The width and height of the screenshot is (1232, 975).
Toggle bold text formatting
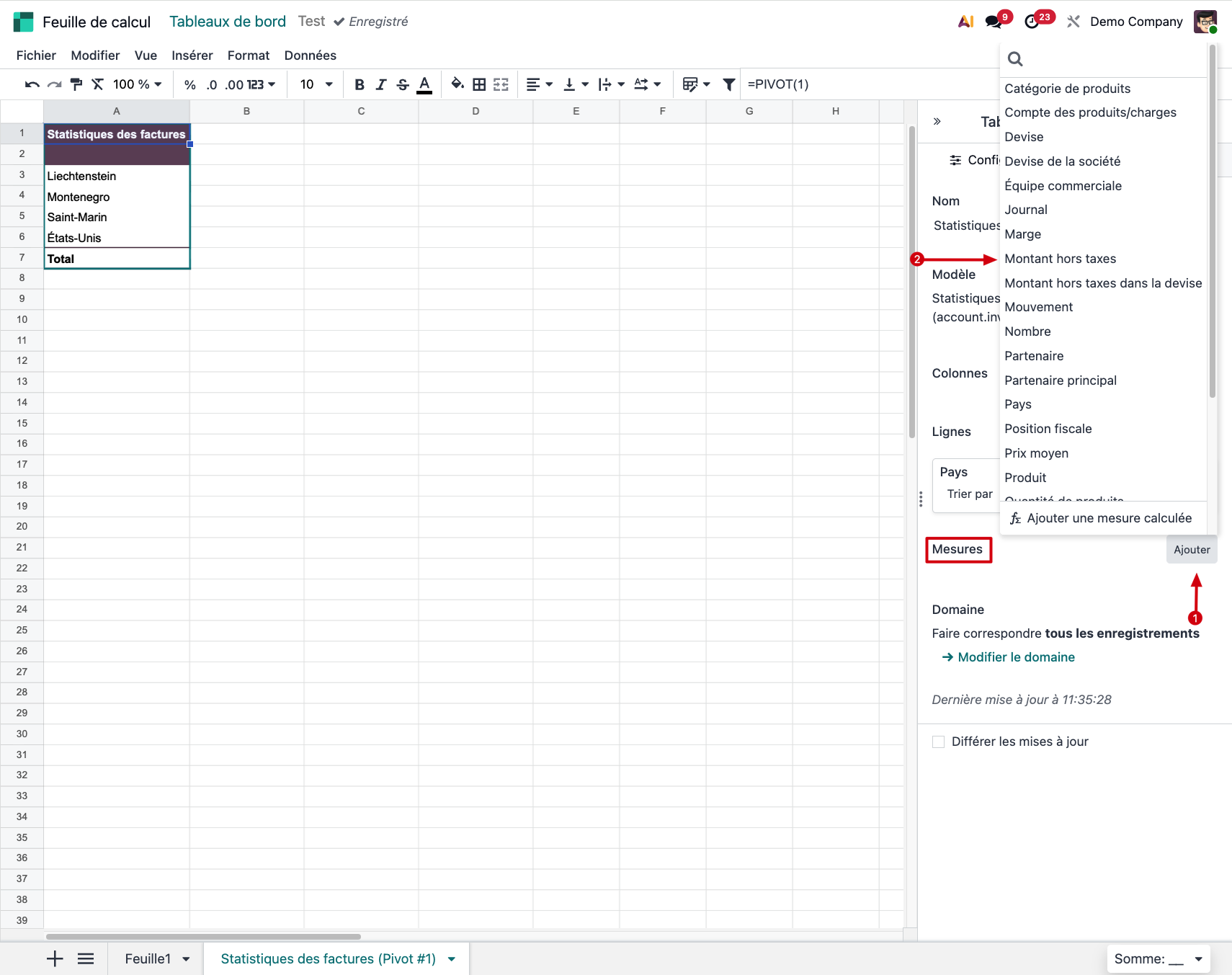tap(359, 84)
